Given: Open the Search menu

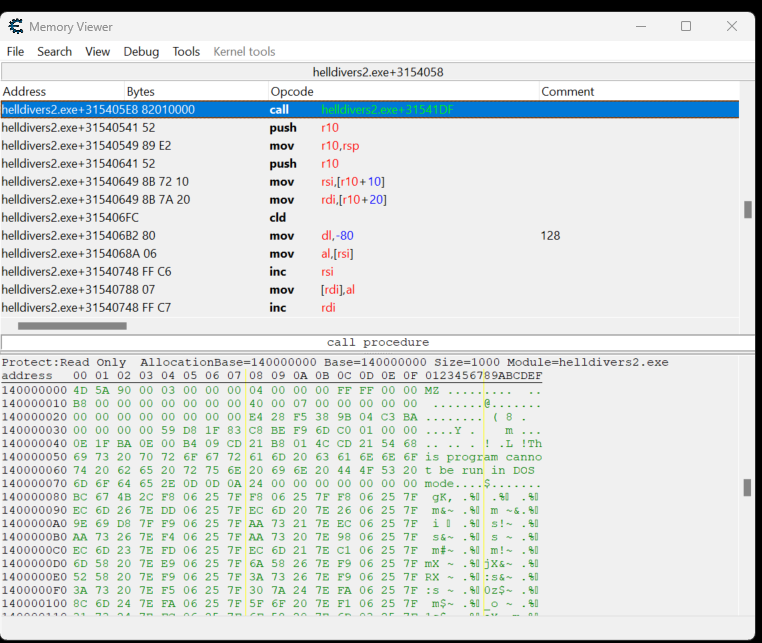Looking at the screenshot, I should pyautogui.click(x=54, y=52).
